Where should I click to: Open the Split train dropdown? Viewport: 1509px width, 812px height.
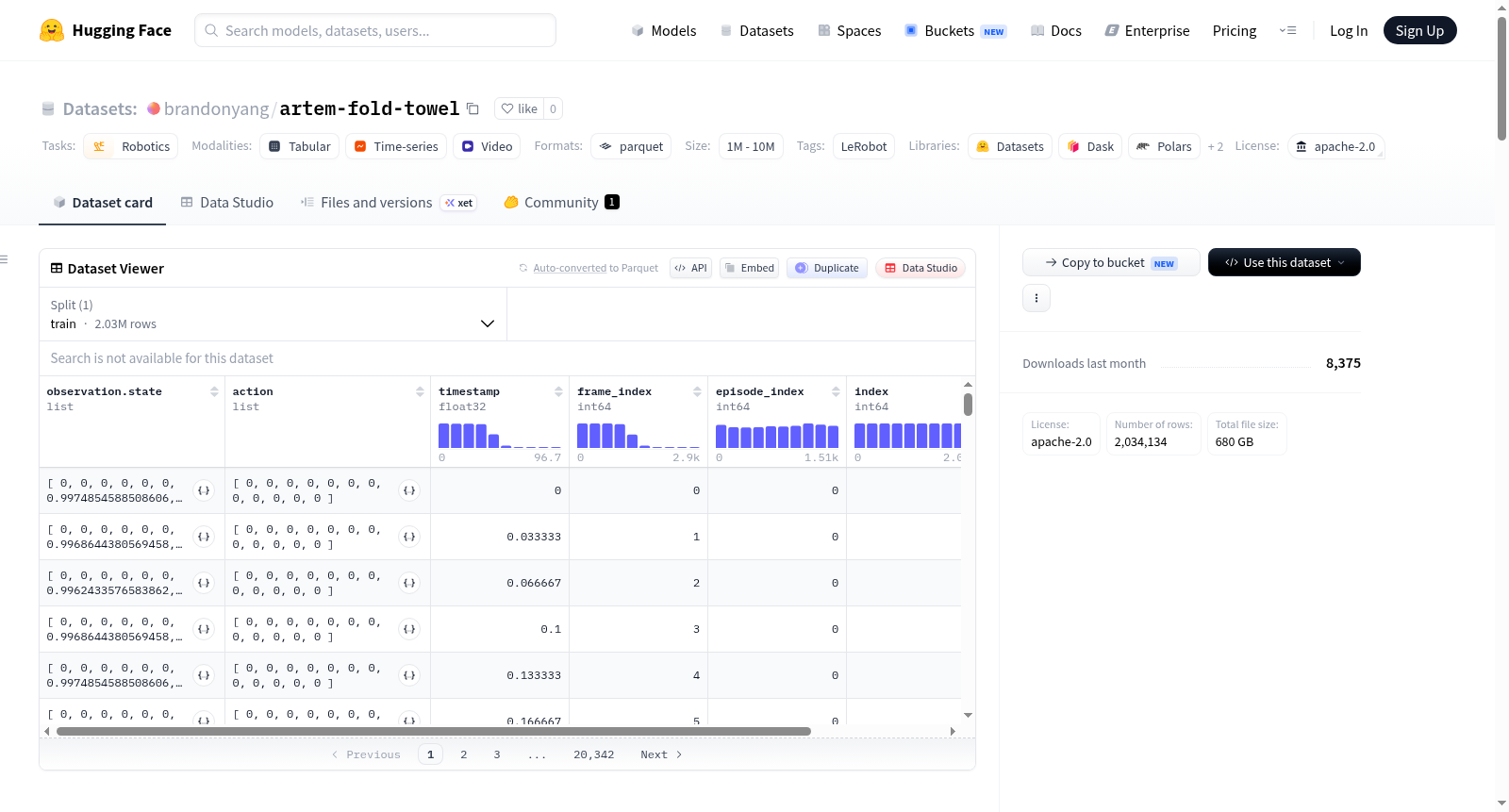[x=273, y=314]
